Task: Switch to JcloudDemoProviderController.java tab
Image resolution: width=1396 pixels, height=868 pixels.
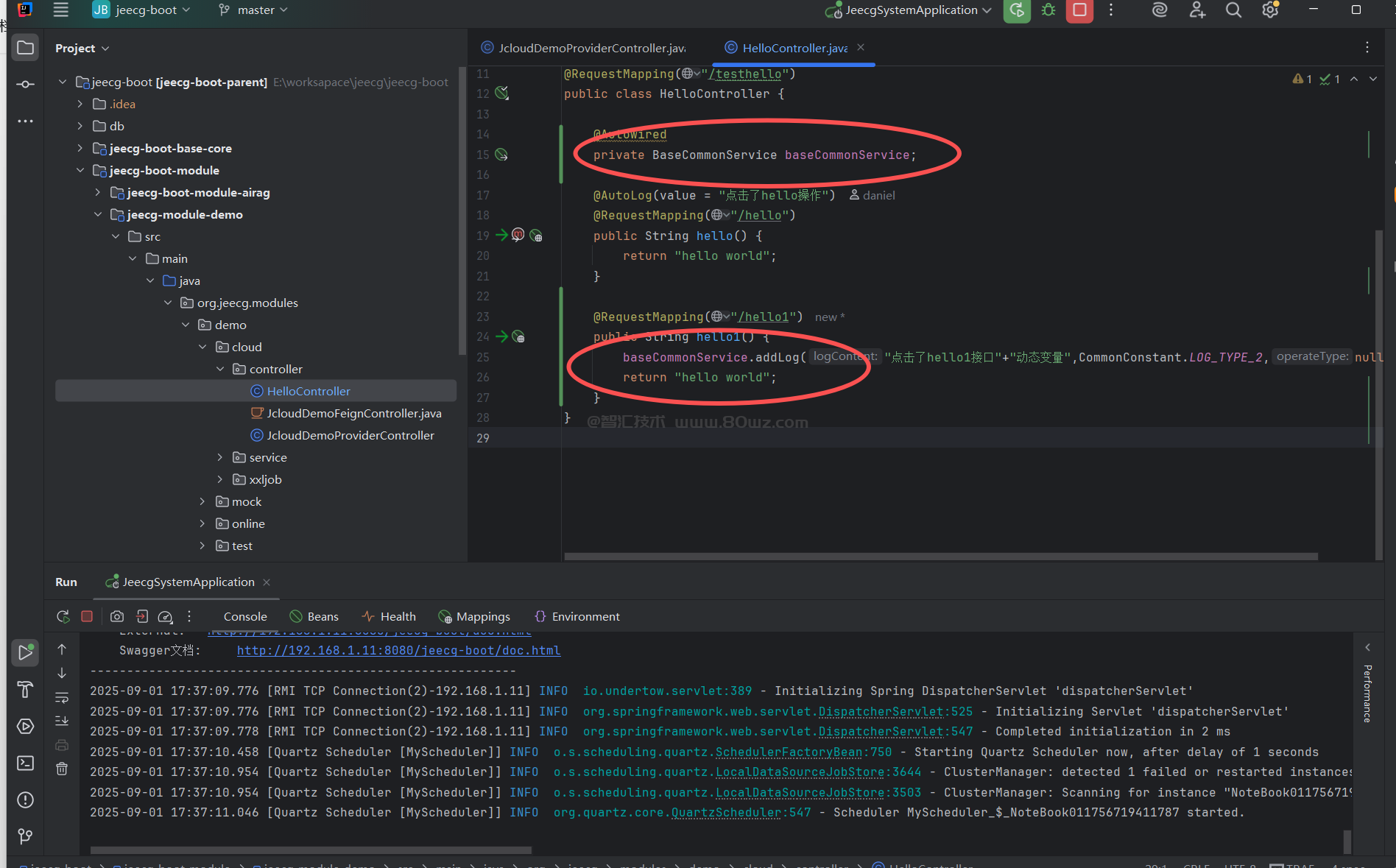Action: pyautogui.click(x=584, y=48)
